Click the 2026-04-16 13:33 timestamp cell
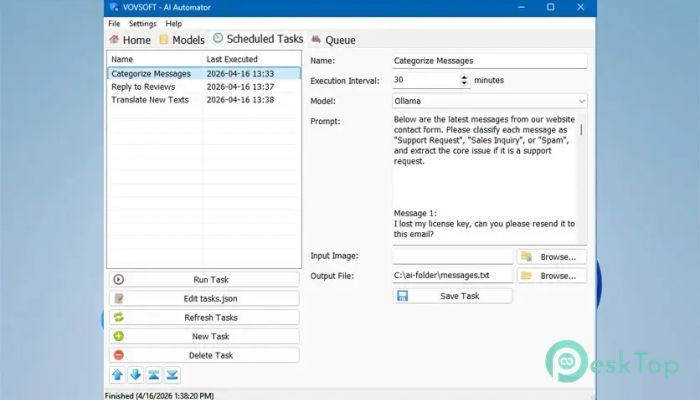Image resolution: width=700 pixels, height=400 pixels. pos(240,74)
